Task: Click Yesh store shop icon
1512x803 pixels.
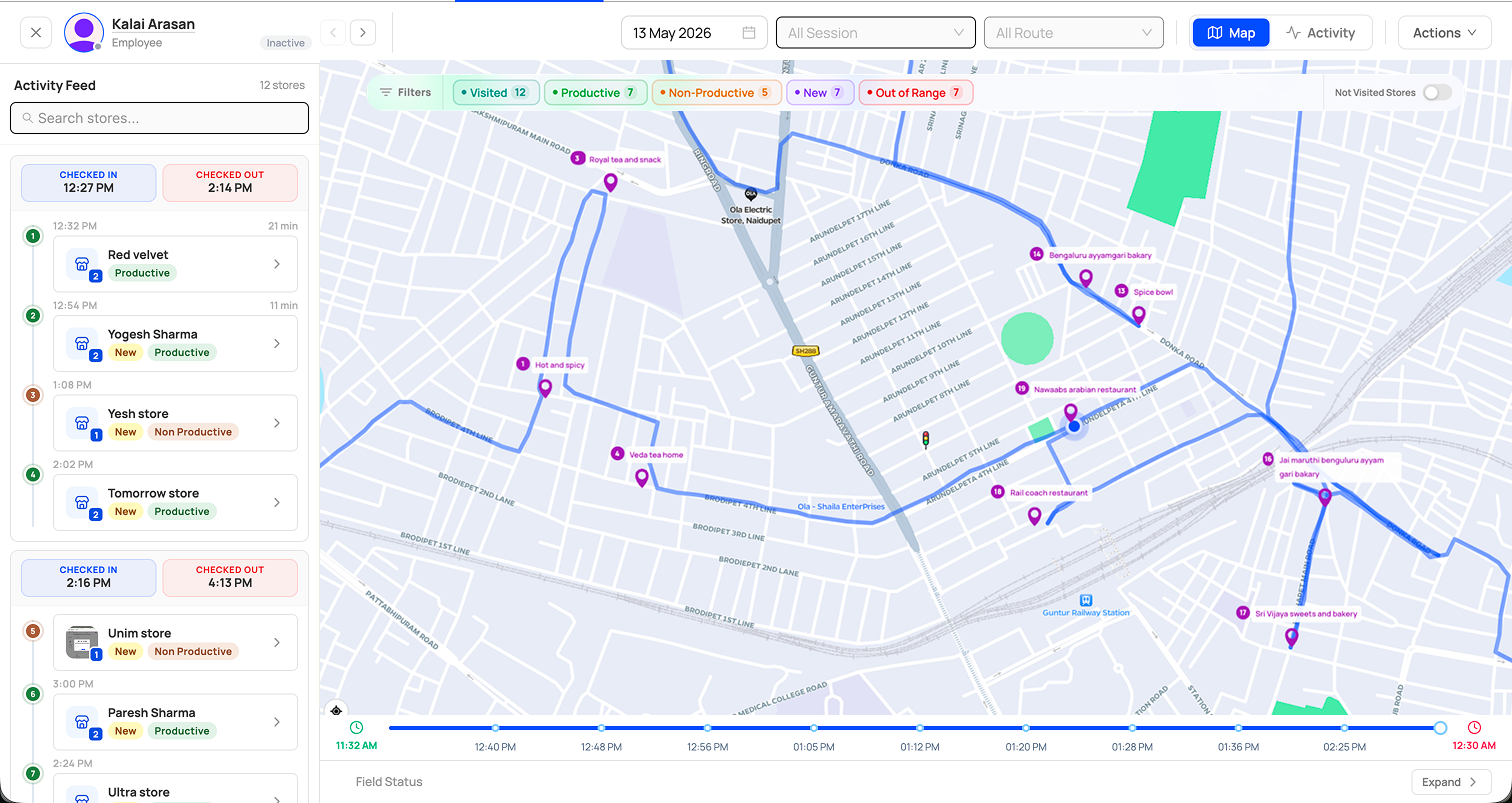Action: (82, 423)
